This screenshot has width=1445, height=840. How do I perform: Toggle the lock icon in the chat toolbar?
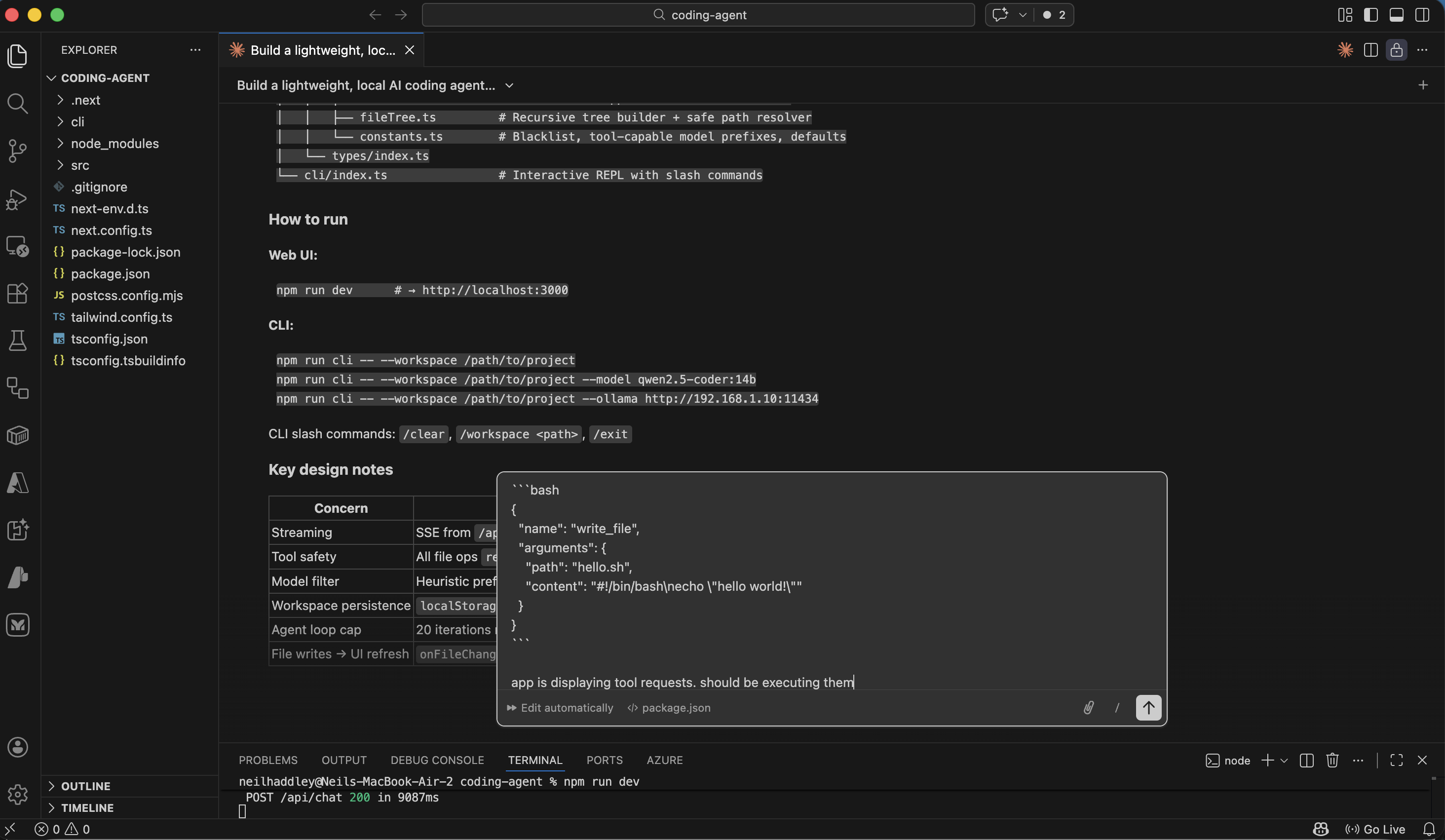[1396, 50]
